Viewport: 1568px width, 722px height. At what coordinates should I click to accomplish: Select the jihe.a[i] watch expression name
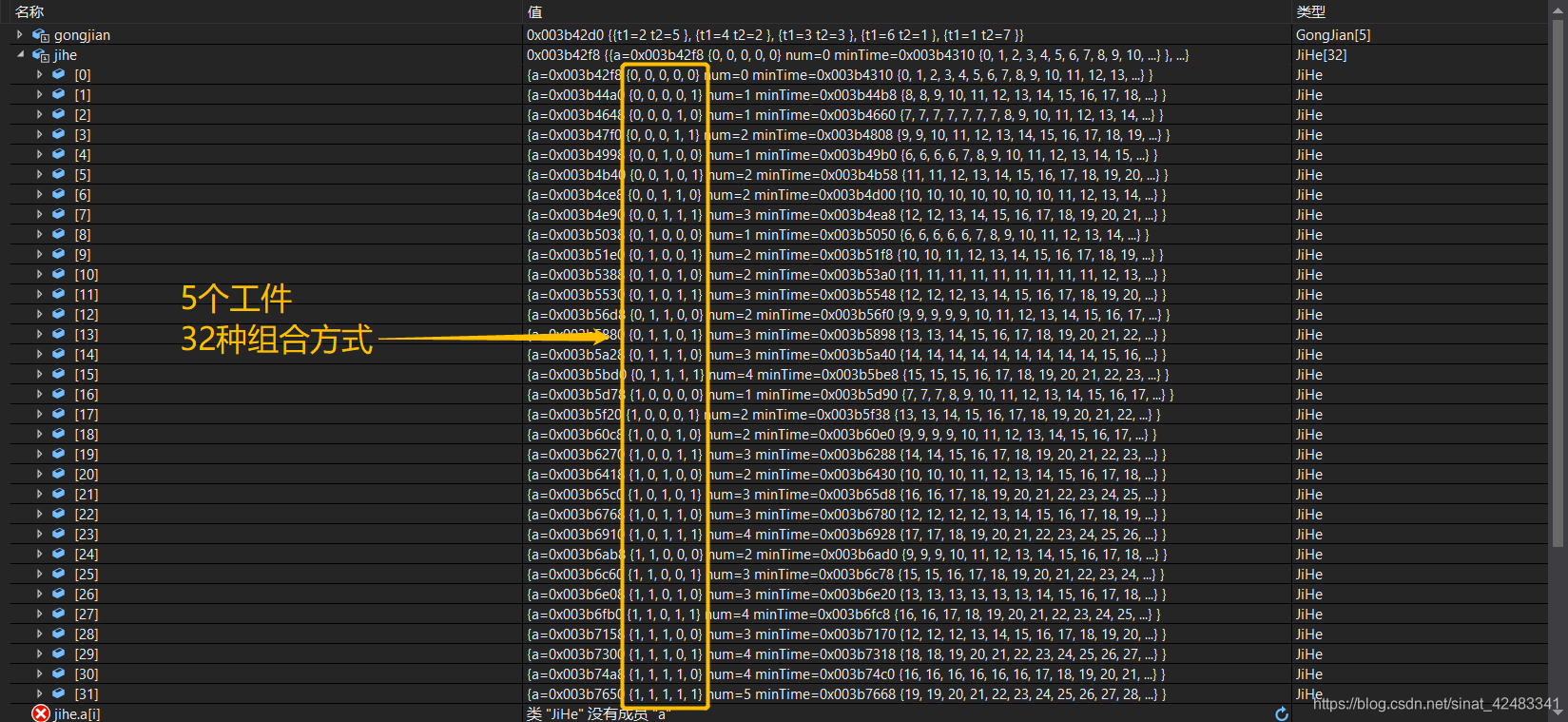coord(77,713)
